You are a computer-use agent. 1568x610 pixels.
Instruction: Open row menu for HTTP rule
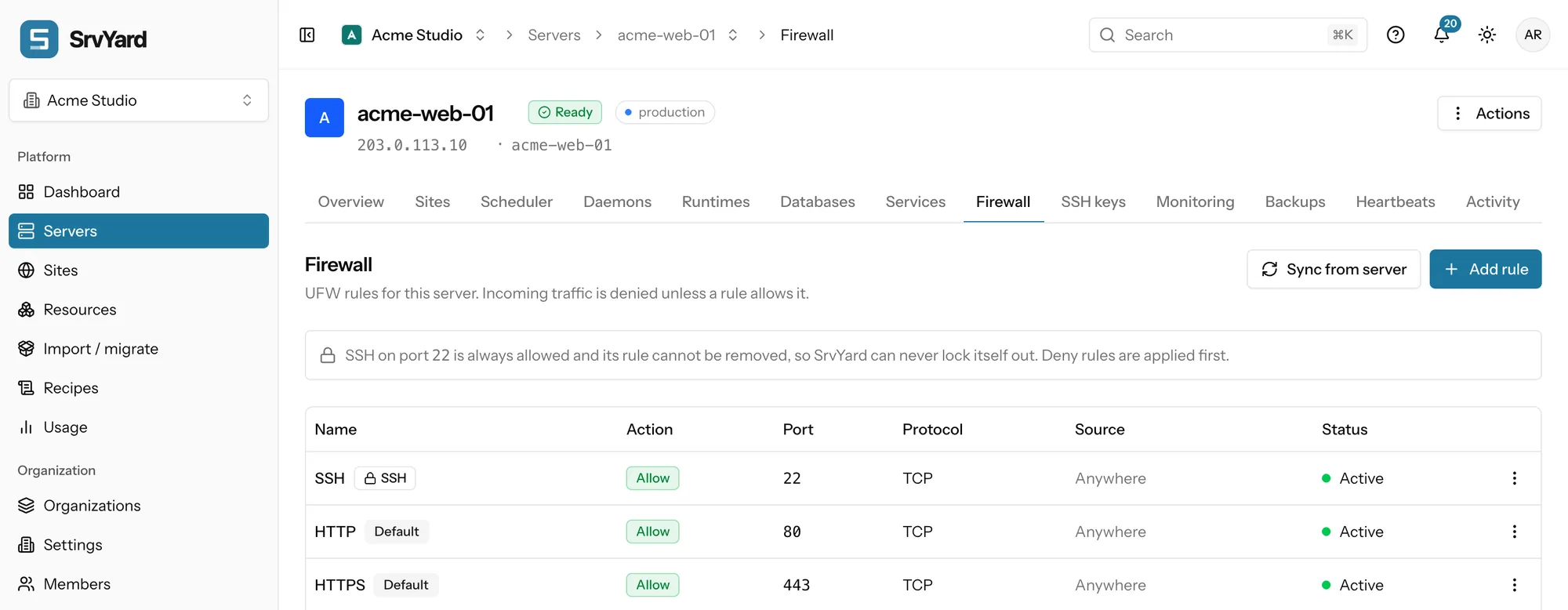pos(1514,532)
